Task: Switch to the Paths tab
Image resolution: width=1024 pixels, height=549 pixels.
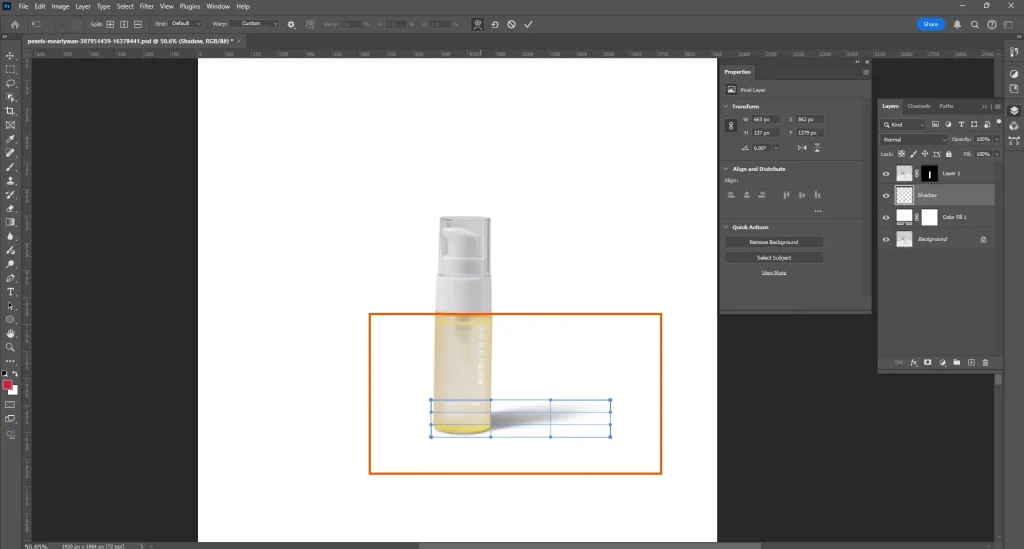Action: coord(946,106)
